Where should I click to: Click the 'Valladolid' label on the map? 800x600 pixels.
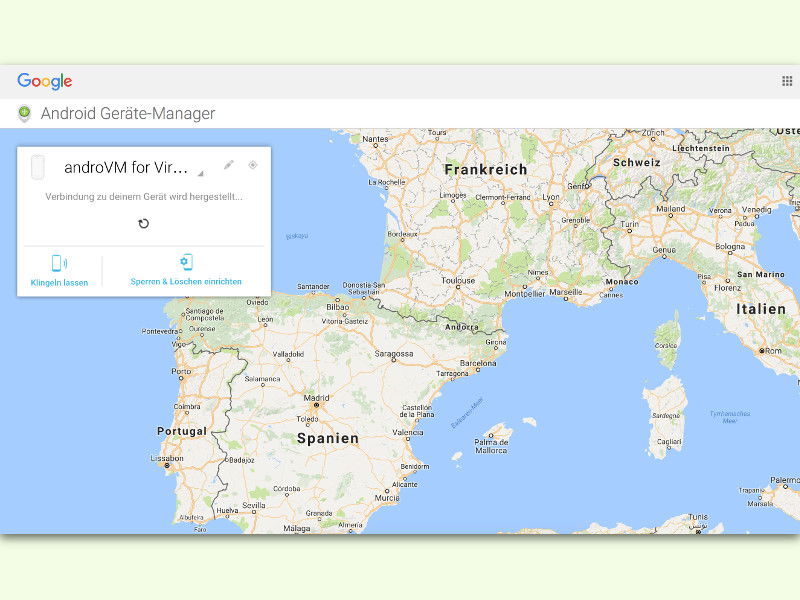(288, 354)
